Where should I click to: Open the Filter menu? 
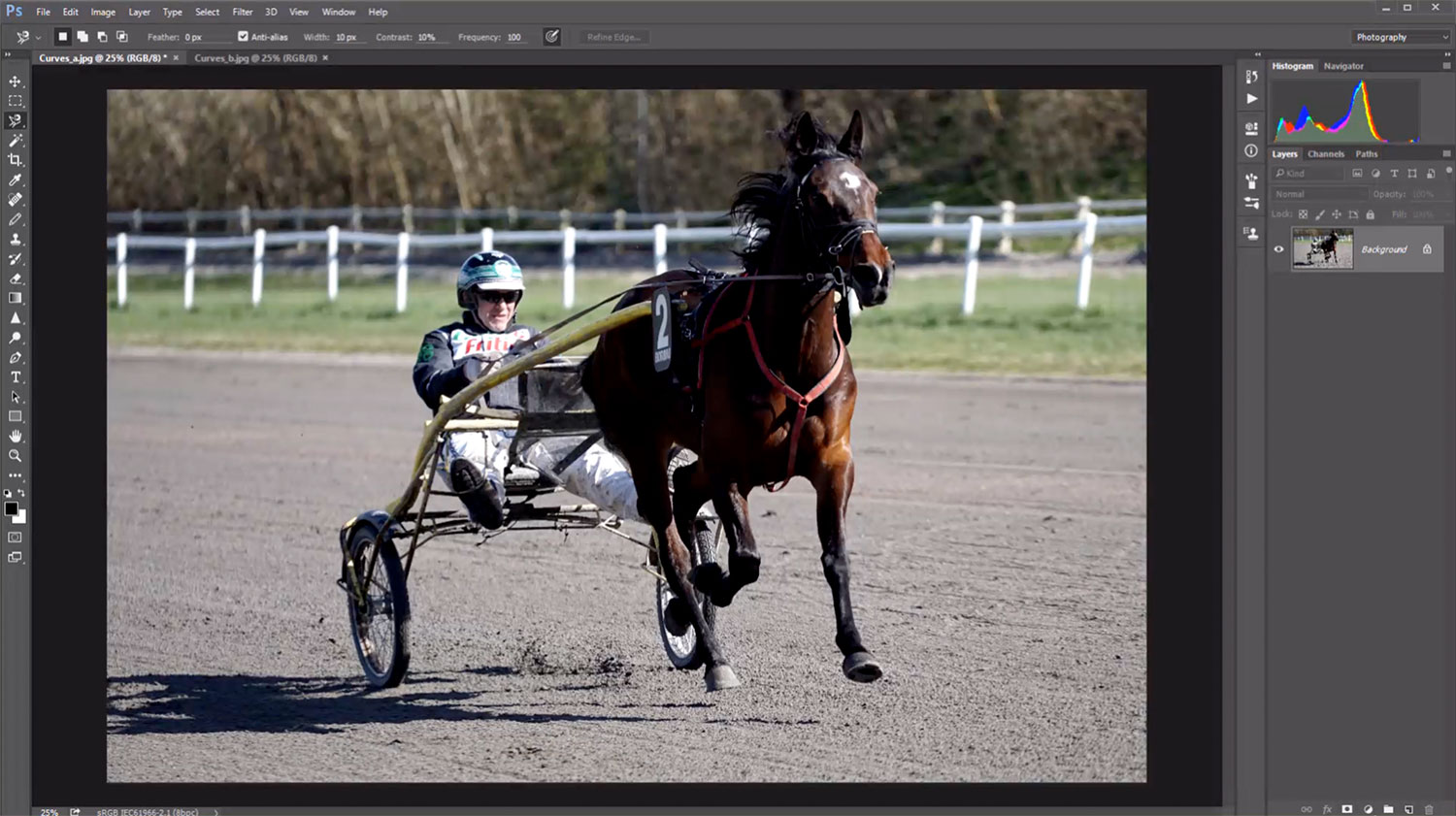(x=242, y=12)
